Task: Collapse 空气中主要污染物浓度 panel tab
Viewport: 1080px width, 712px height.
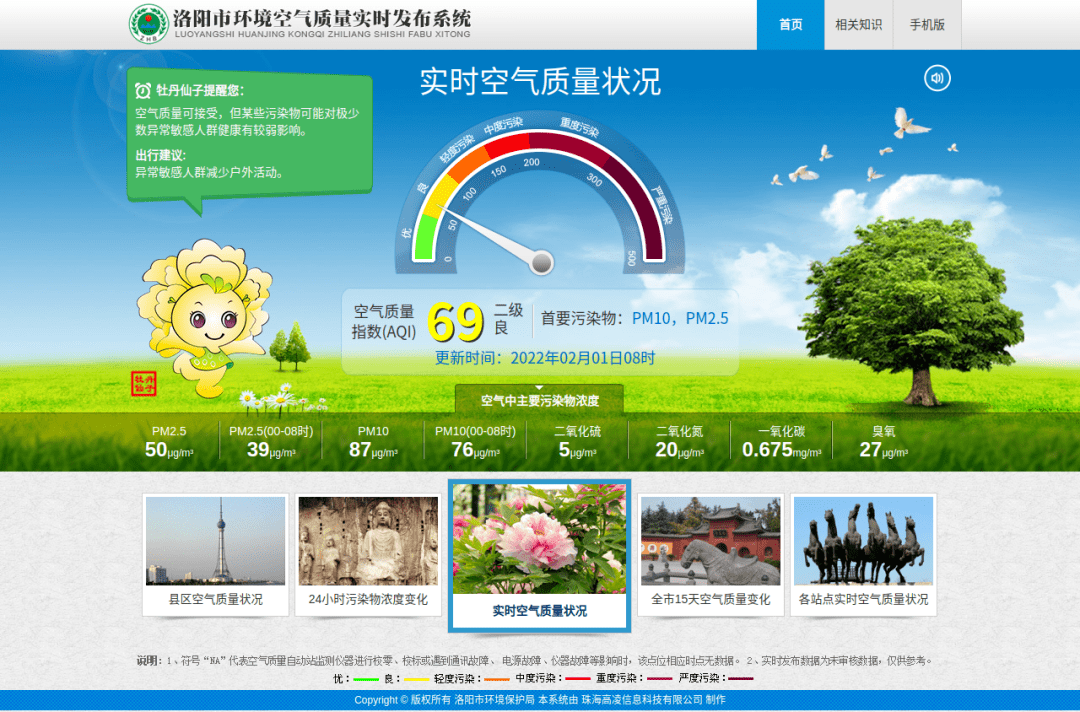Action: 539,399
